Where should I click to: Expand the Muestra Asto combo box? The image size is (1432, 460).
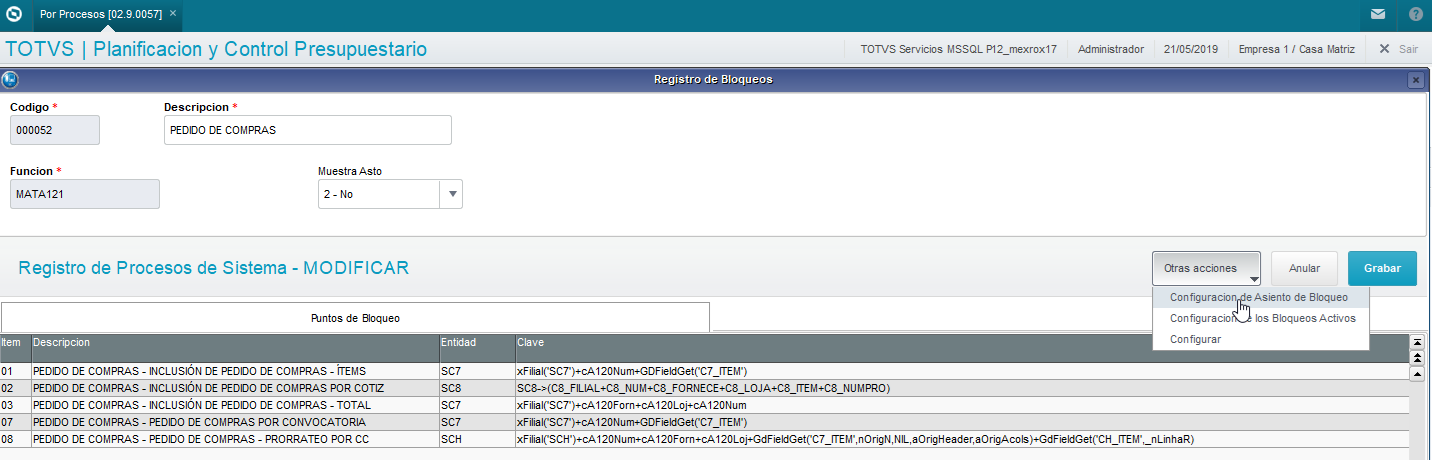(452, 194)
